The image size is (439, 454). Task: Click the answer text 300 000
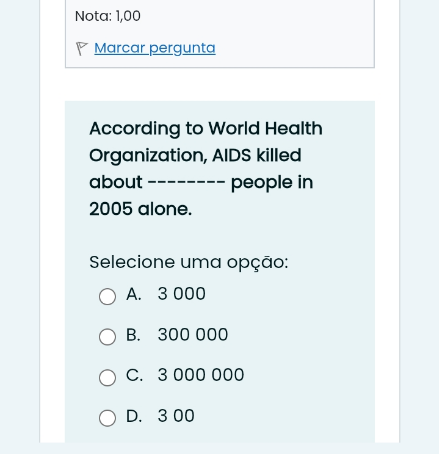193,335
